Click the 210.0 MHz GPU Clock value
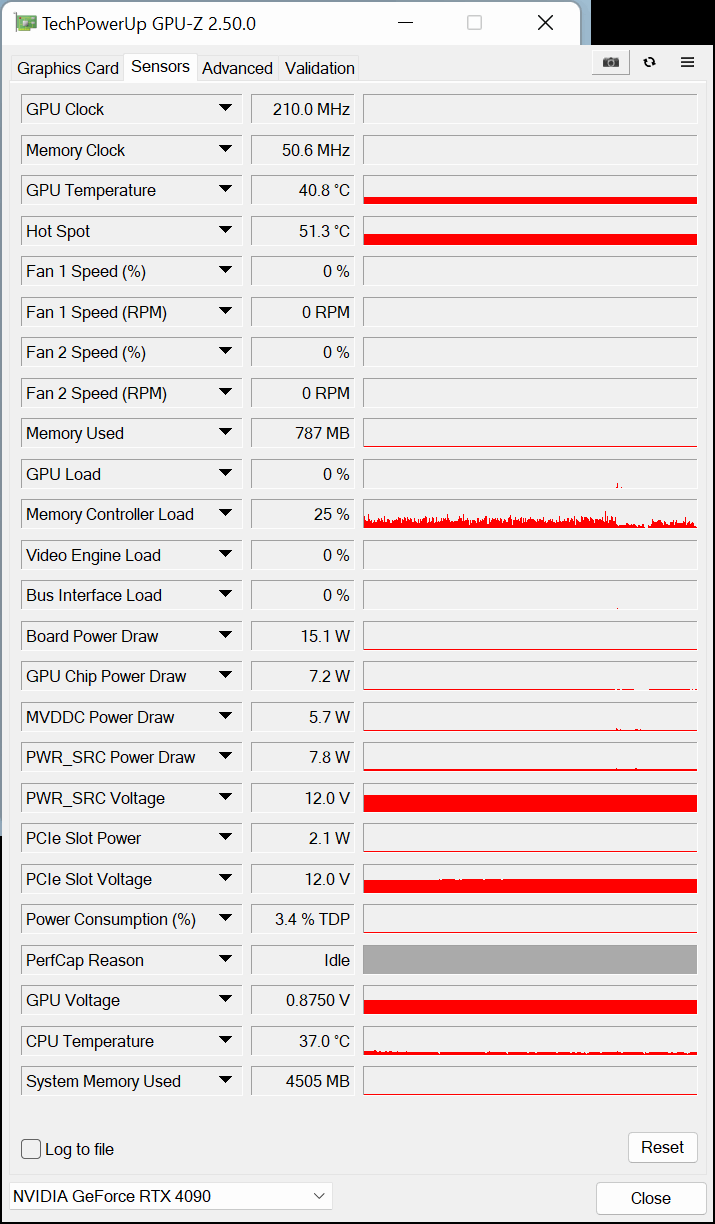The height and width of the screenshot is (1224, 715). [x=303, y=109]
